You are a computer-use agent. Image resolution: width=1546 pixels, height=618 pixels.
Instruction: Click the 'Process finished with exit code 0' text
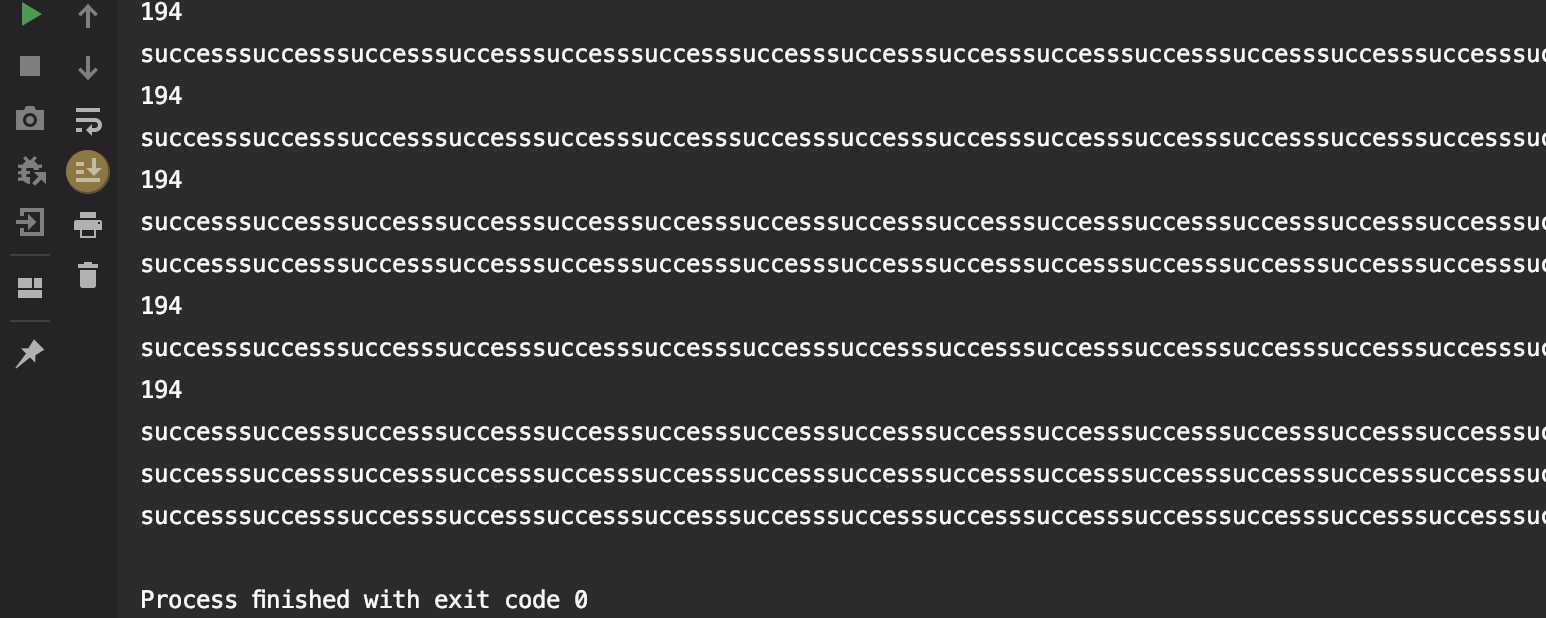364,600
